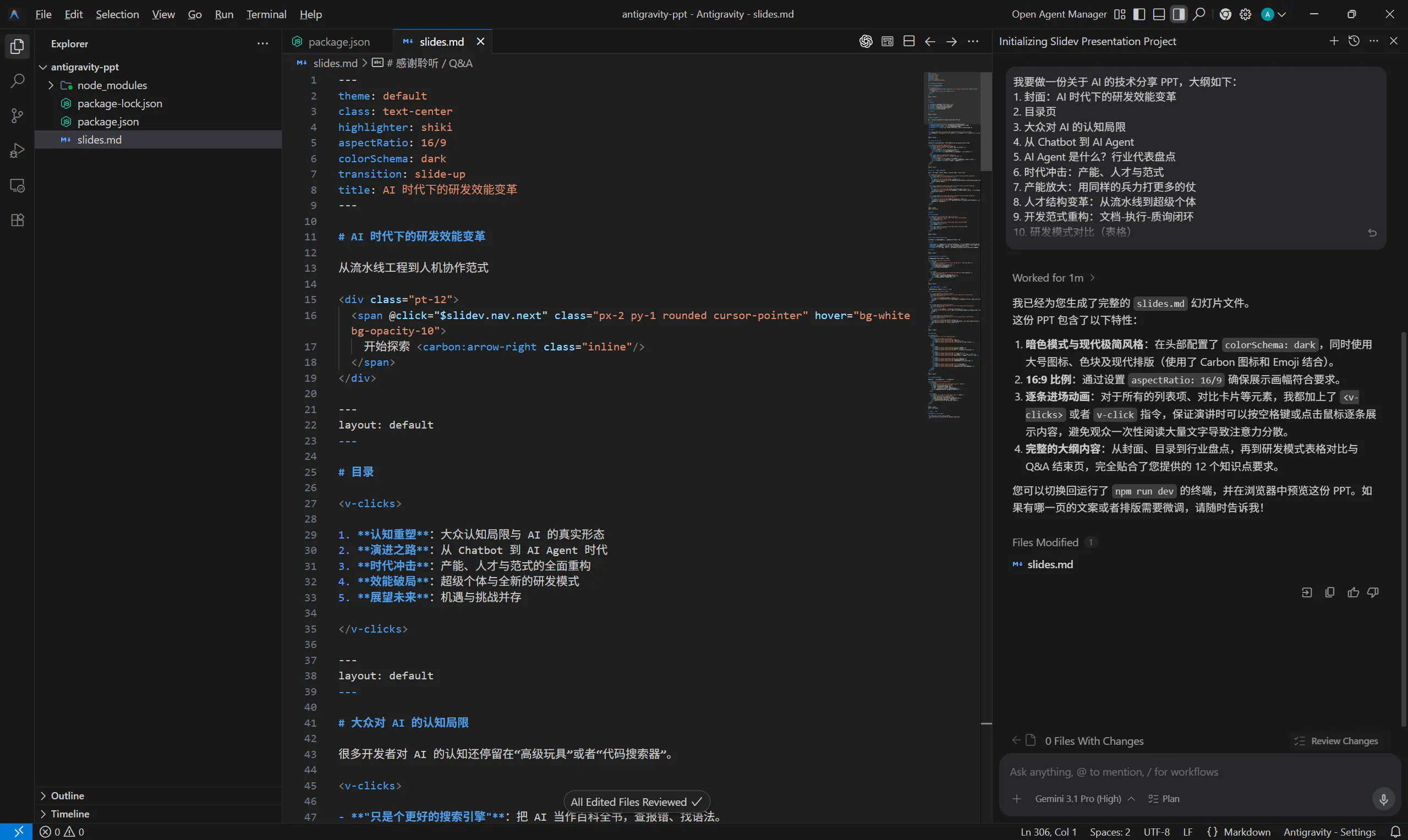
Task: Open language mode selector Markdown
Action: 1247,832
